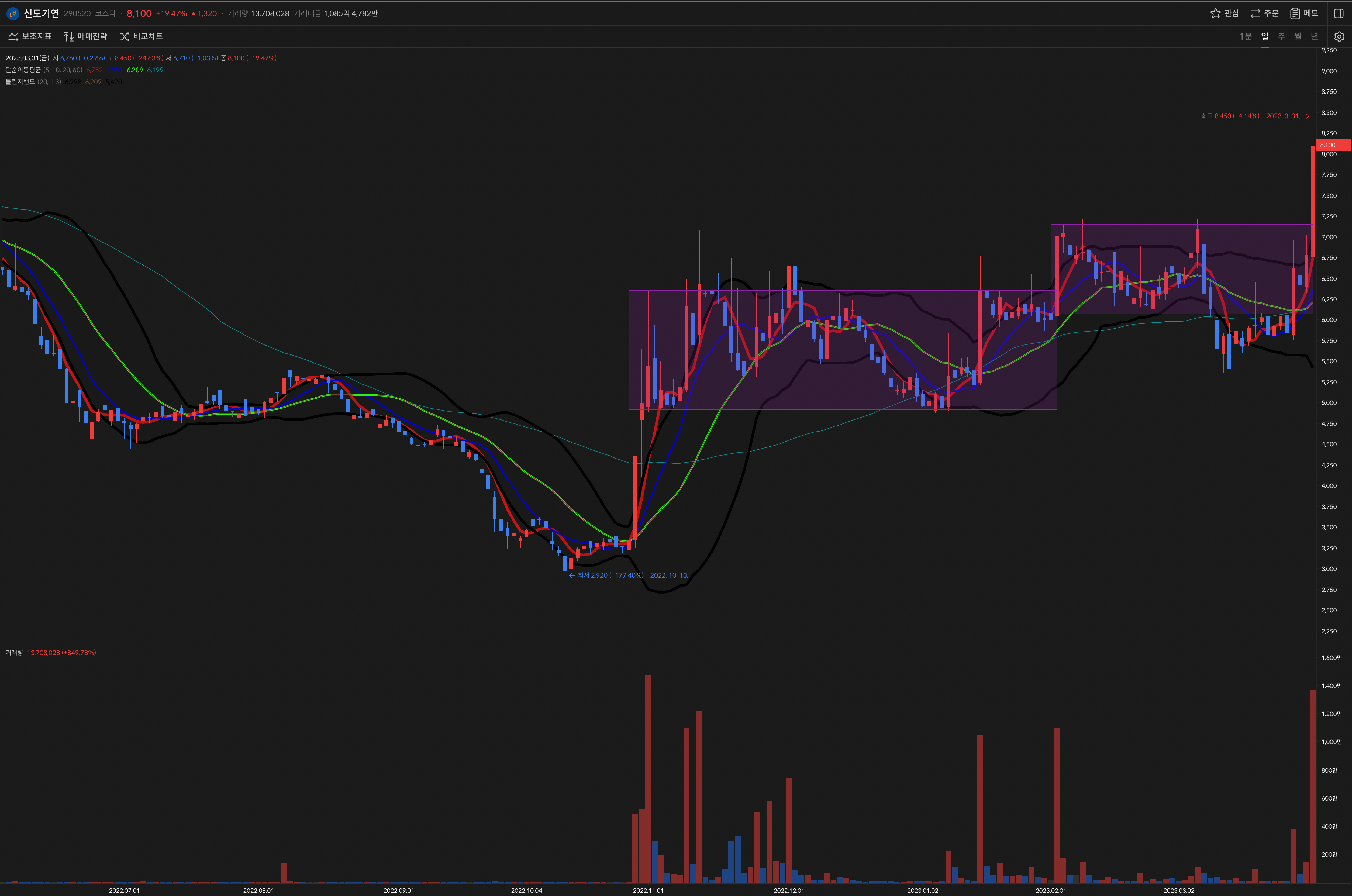
Task: Open the 주문 order panel
Action: (1264, 13)
